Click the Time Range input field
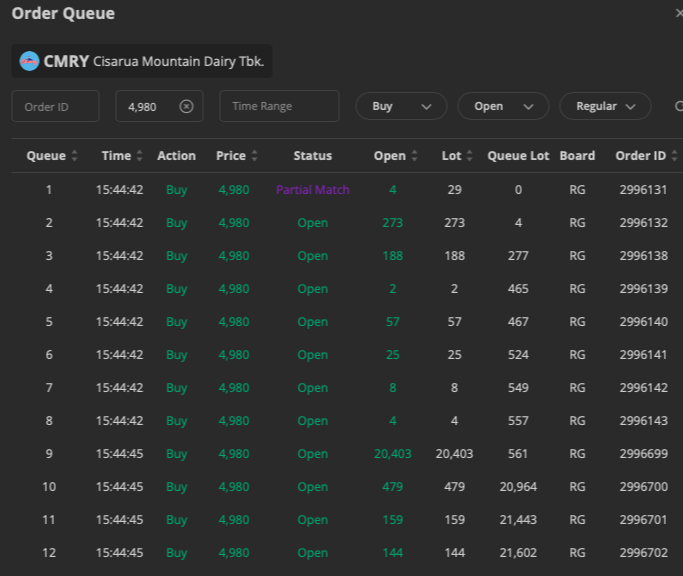683x576 pixels. [279, 106]
